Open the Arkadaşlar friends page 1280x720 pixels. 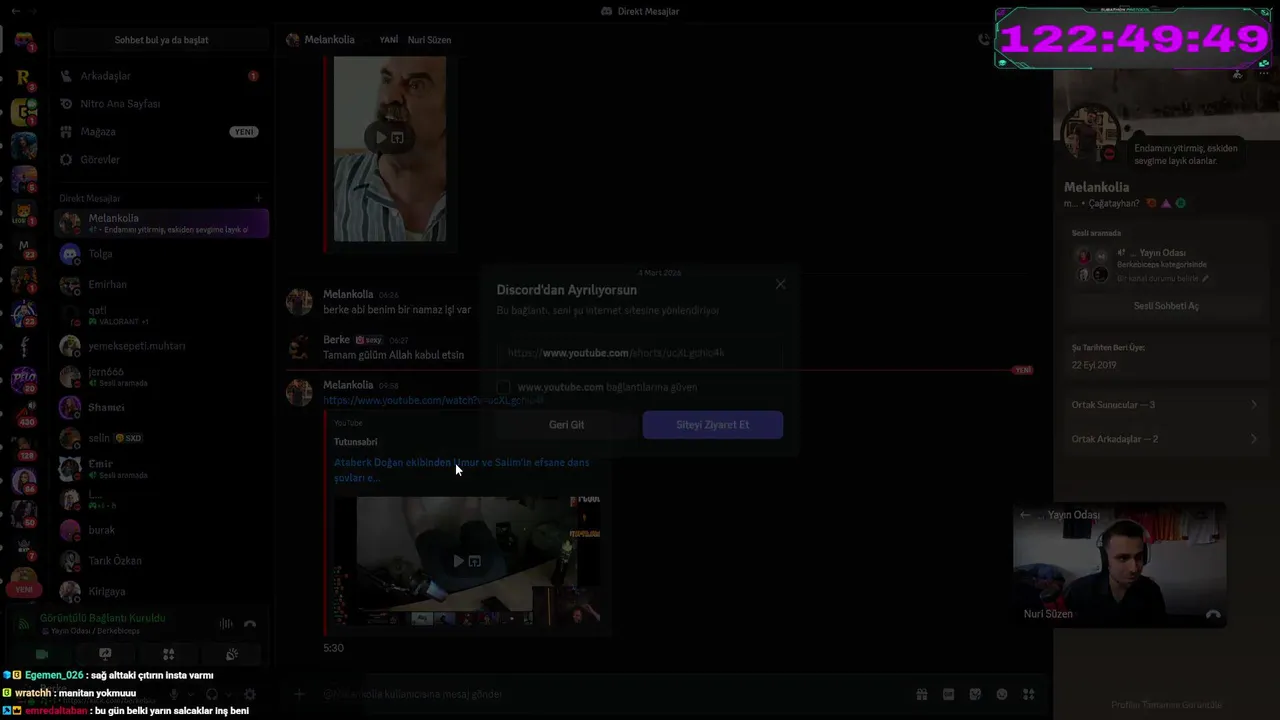[x=160, y=76]
